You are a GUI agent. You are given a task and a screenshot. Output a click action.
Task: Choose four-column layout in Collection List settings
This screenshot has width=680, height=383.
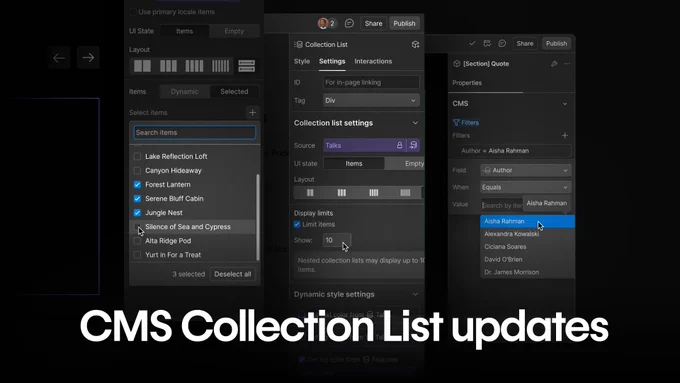point(373,193)
